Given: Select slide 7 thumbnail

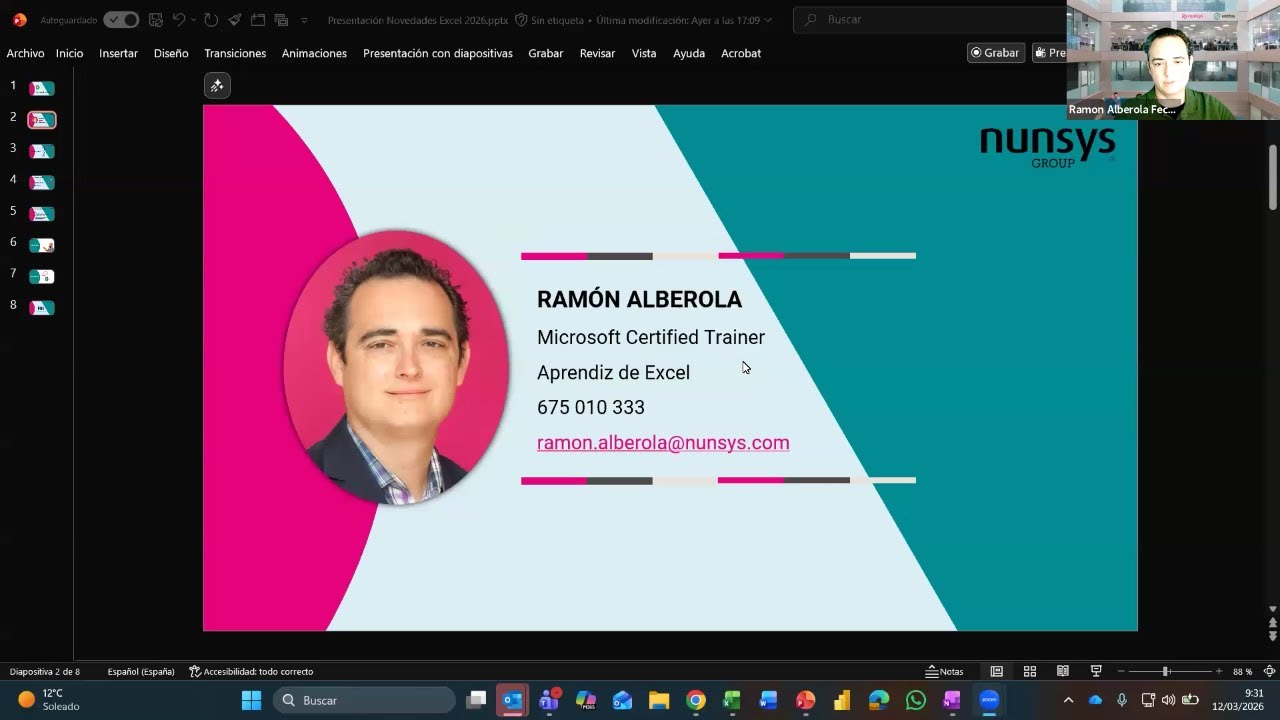Looking at the screenshot, I should pos(42,276).
